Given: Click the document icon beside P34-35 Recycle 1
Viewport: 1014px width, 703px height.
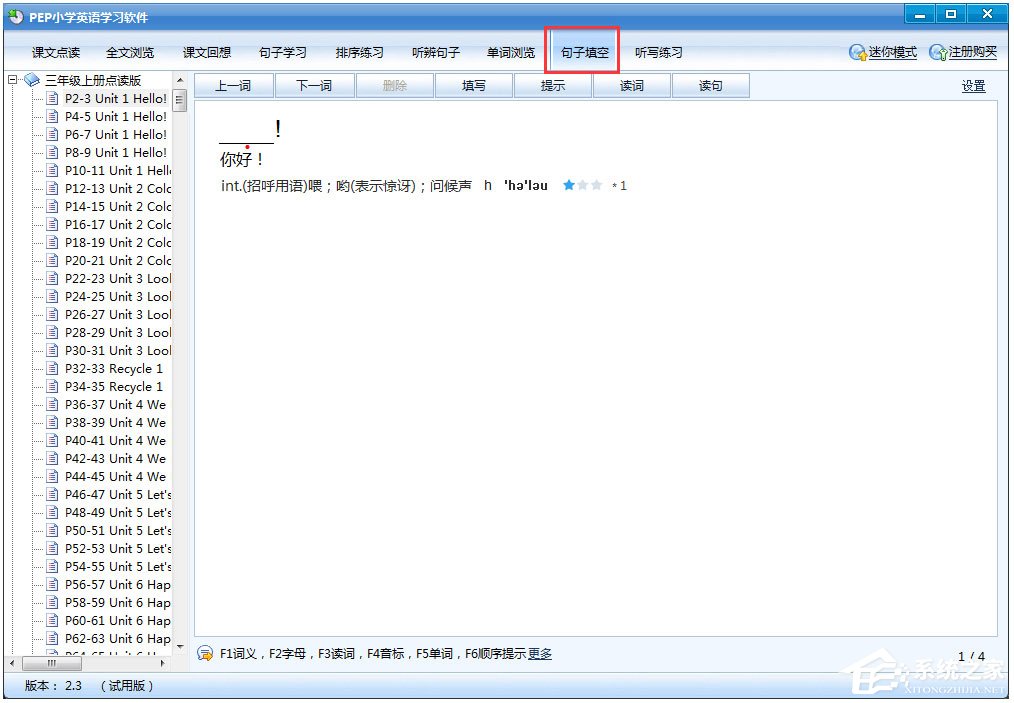Looking at the screenshot, I should click(52, 386).
